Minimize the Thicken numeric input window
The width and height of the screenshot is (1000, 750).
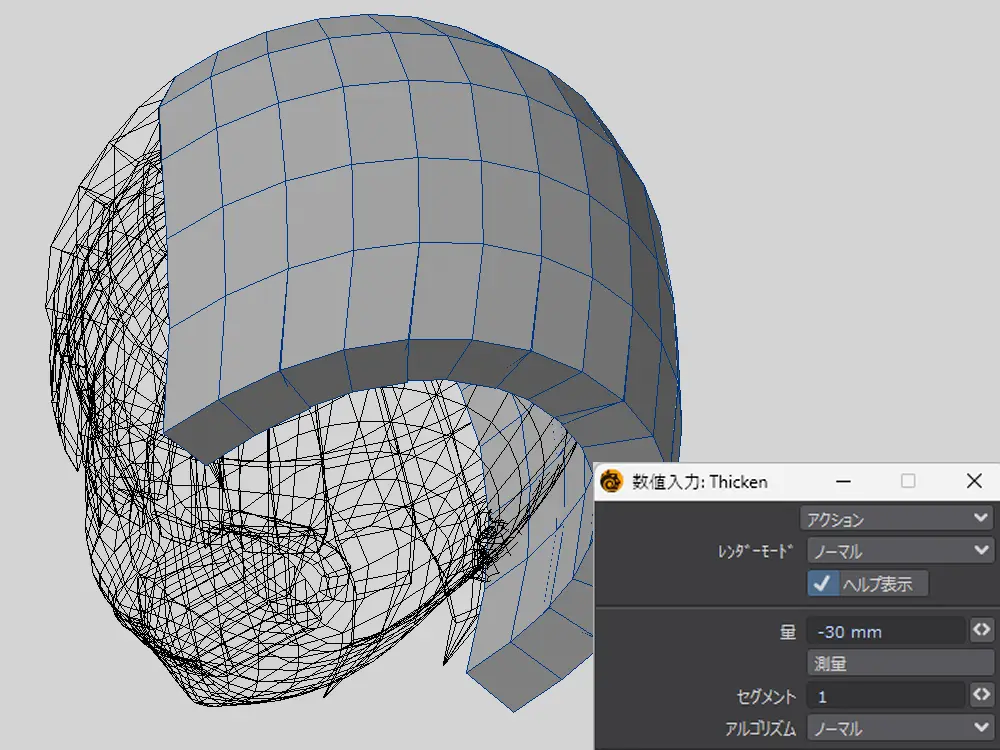click(844, 481)
